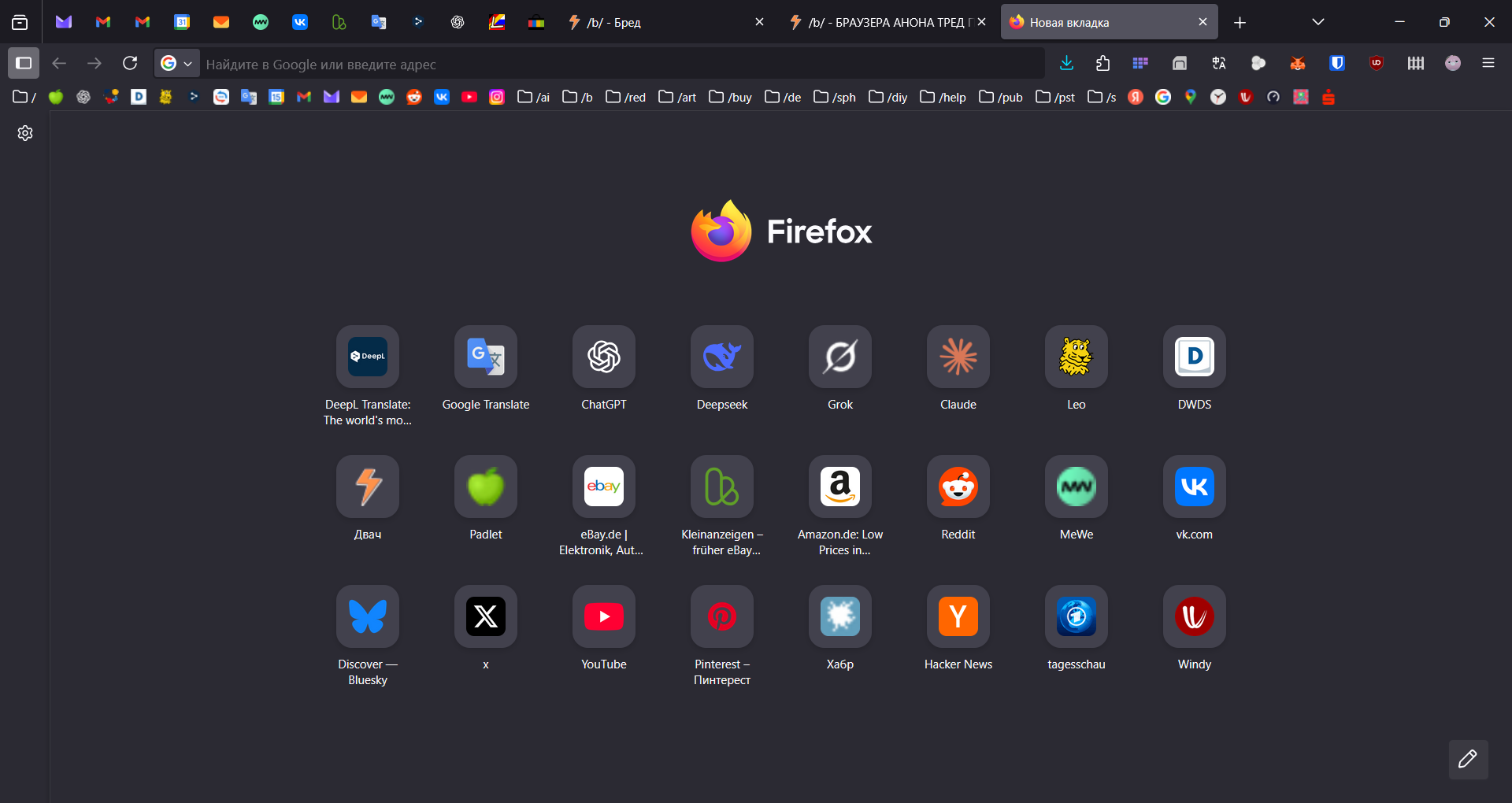1512x803 pixels.
Task: Expand the /help bookmarks folder
Action: click(943, 97)
